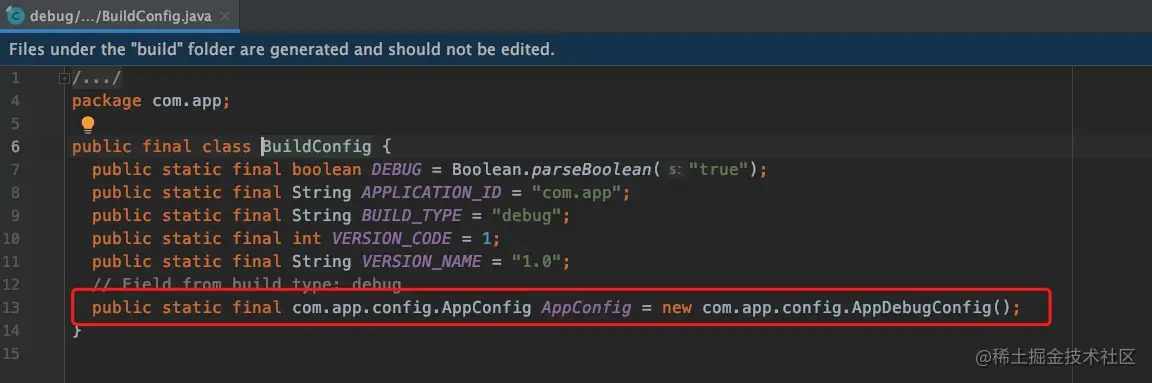Screen dimensions: 1152x383
Task: Click the DEBUG constant name
Action: coord(396,170)
